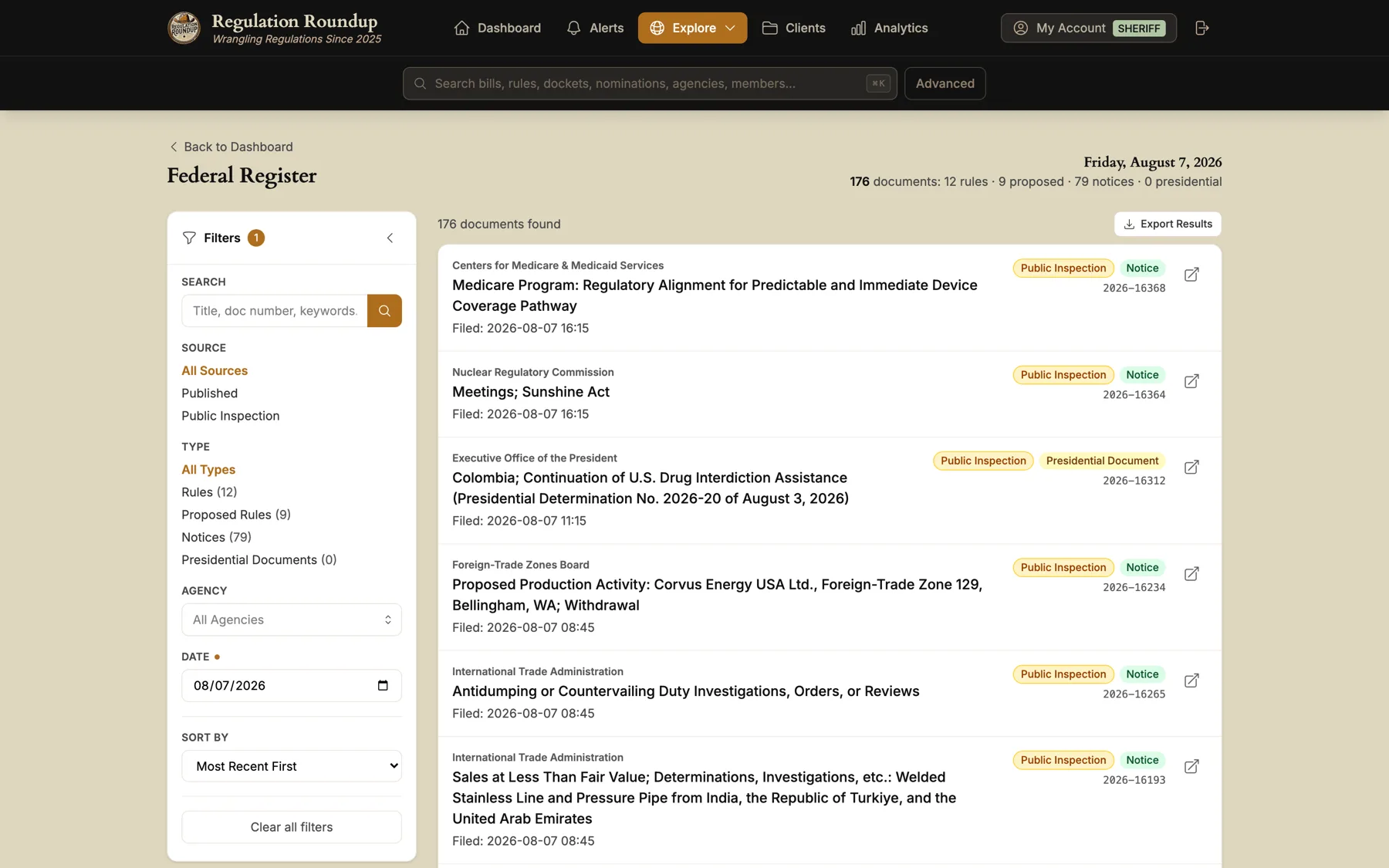Image resolution: width=1389 pixels, height=868 pixels.
Task: Open My Account menu
Action: pyautogui.click(x=1088, y=28)
